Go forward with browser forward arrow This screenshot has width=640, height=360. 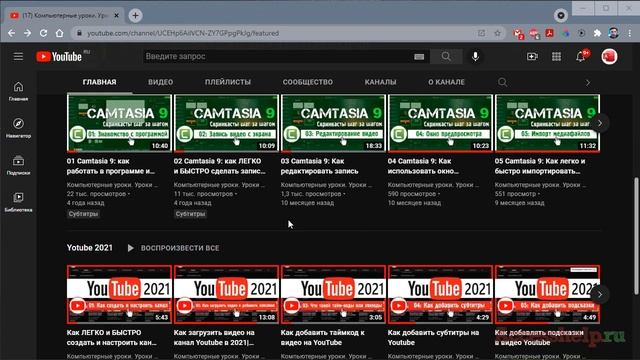click(x=27, y=33)
